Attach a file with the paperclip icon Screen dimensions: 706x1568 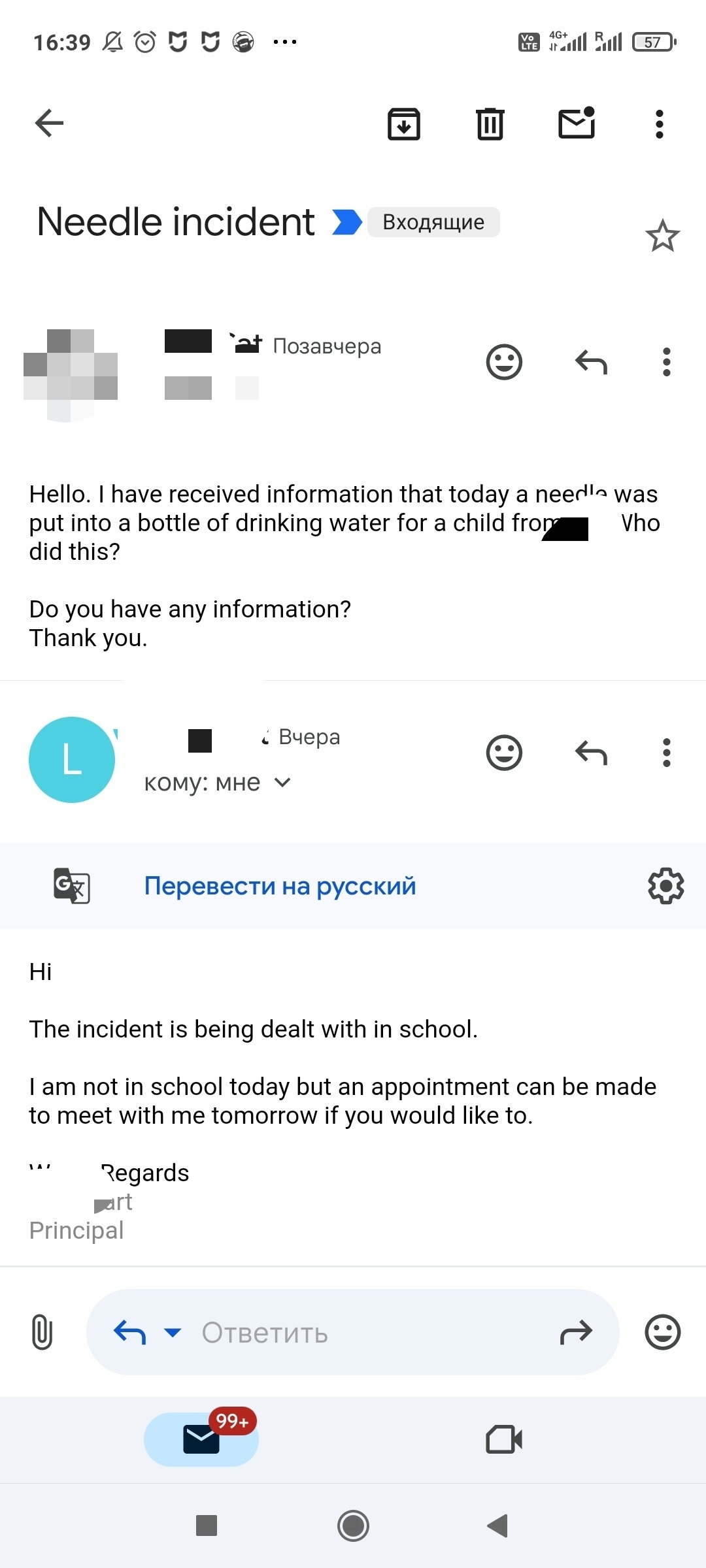pyautogui.click(x=42, y=1332)
